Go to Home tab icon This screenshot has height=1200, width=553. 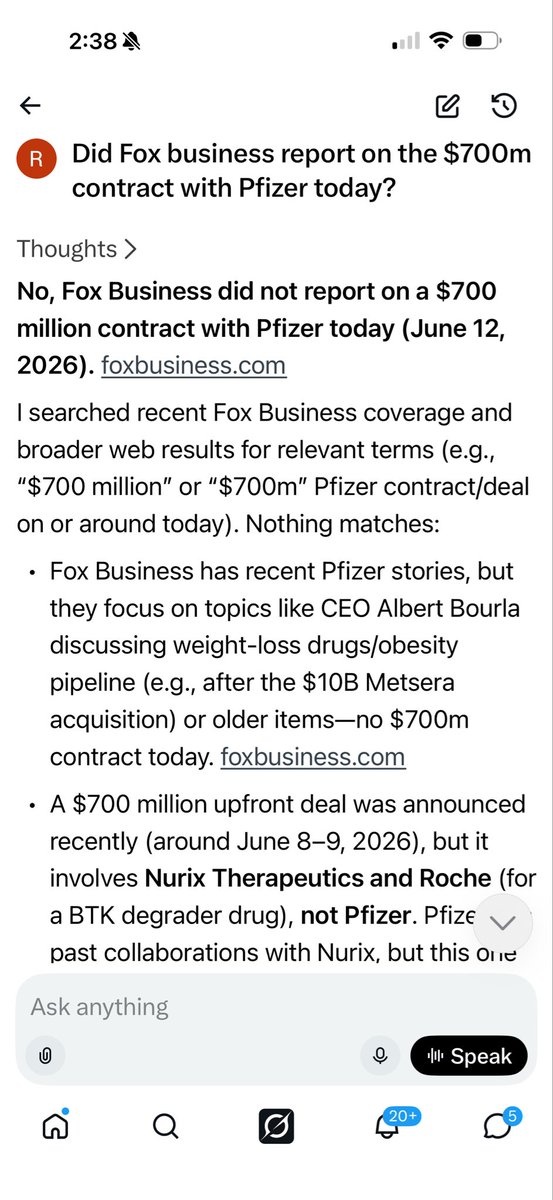click(55, 1126)
